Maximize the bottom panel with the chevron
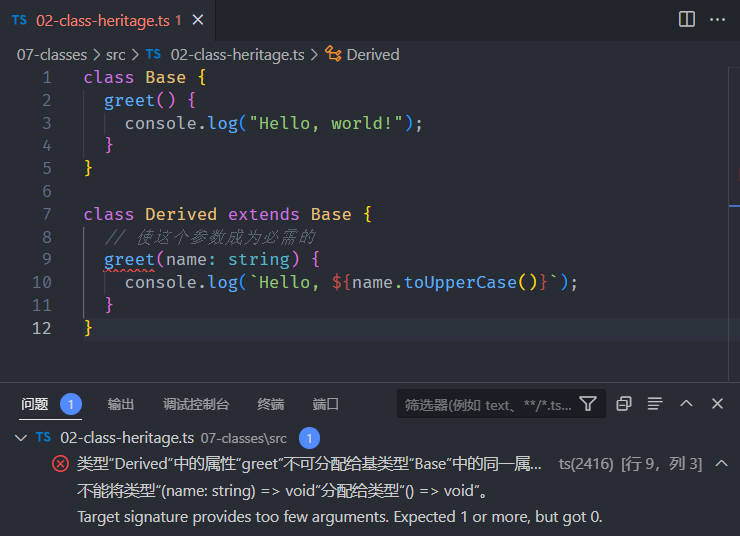The height and width of the screenshot is (536, 740). (x=686, y=403)
